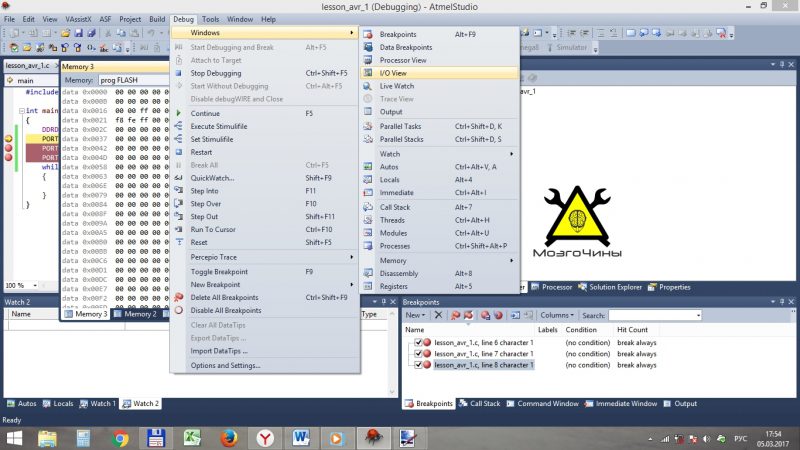
Task: Open Word from the taskbar
Action: click(x=301, y=438)
